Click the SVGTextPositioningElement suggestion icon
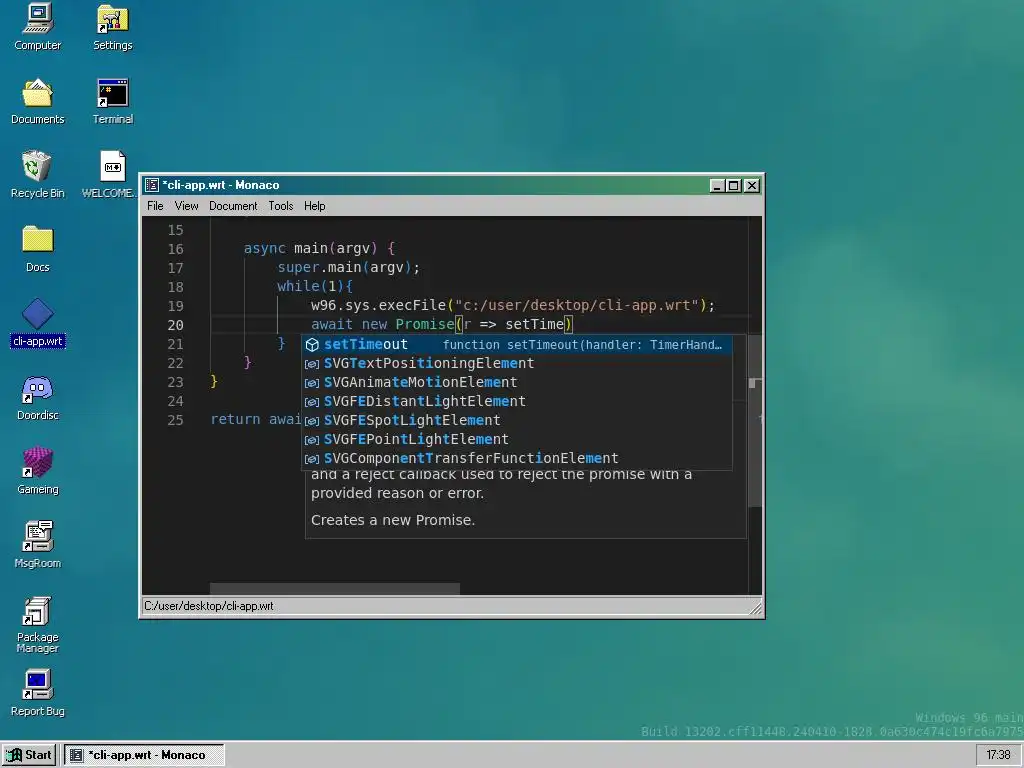1024x768 pixels. [x=312, y=364]
